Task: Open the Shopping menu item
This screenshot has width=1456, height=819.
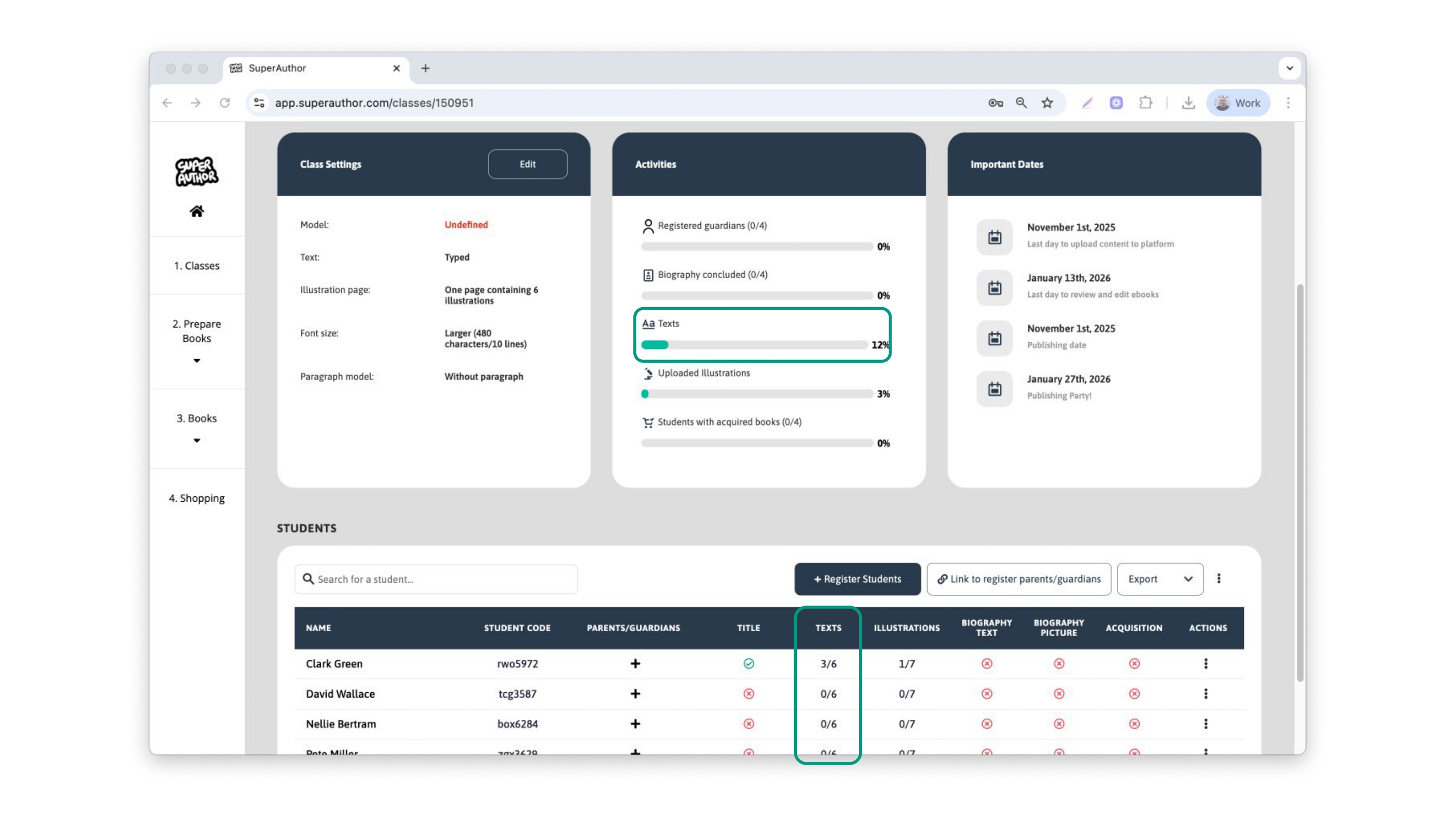Action: tap(197, 498)
